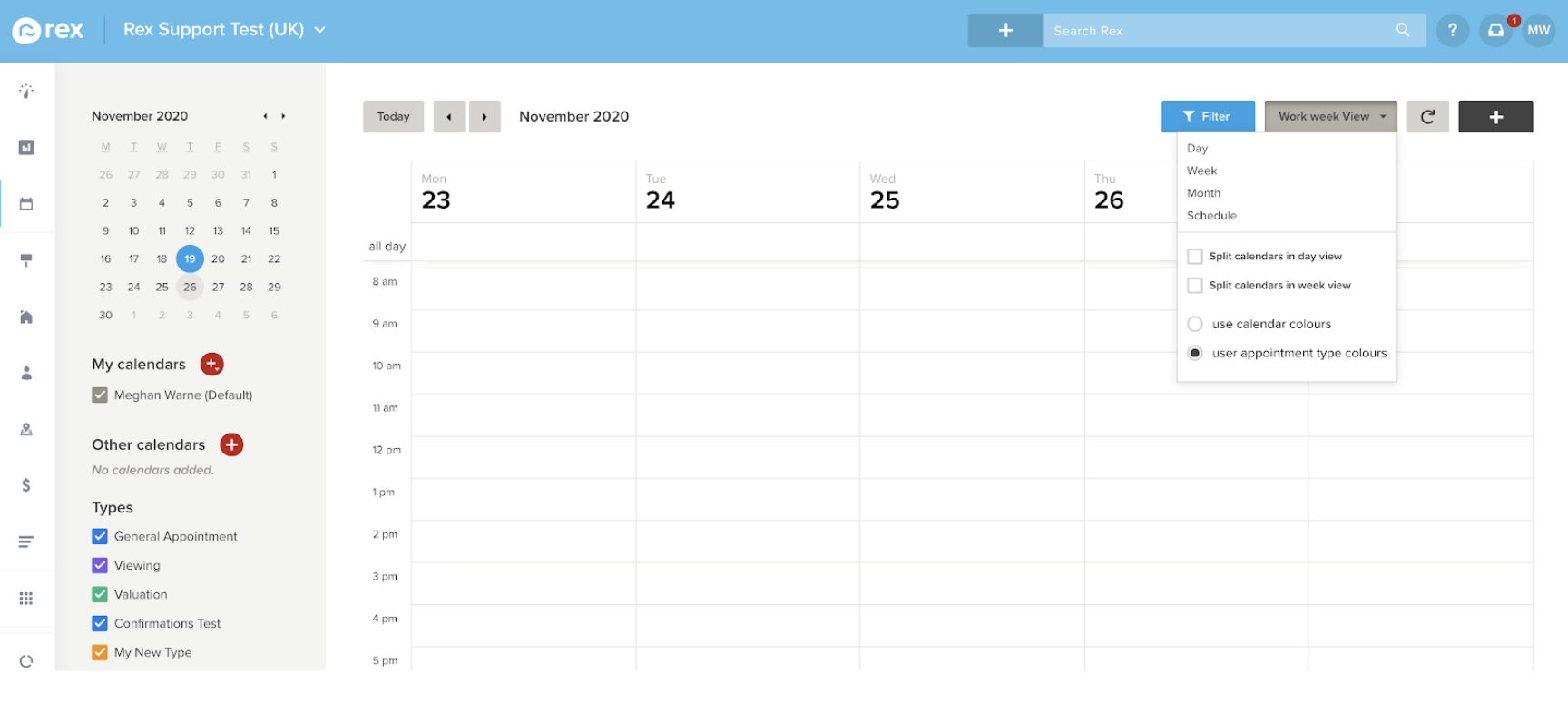Select user appointment type colours radio
1568x702 pixels.
(1195, 353)
